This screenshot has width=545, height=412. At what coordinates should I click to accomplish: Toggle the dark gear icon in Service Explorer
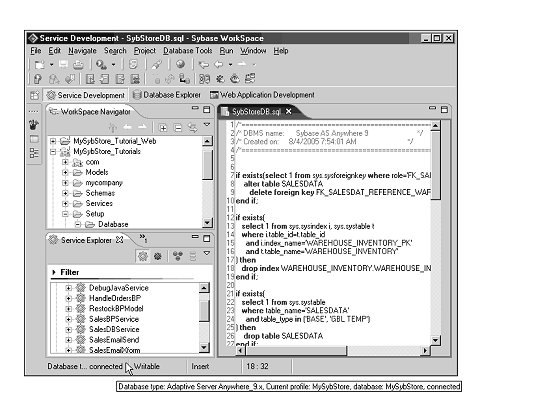click(158, 257)
